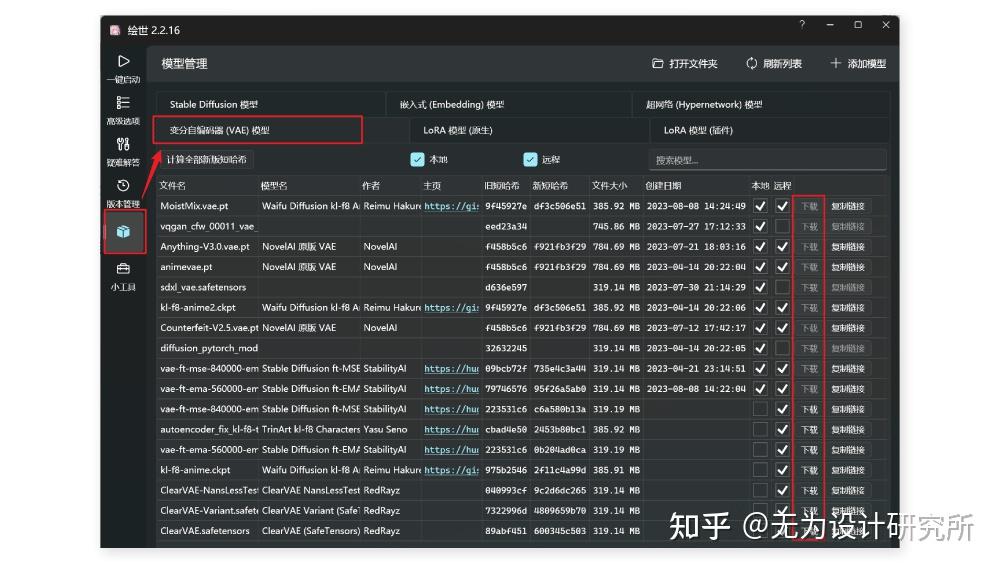Click the help question mark icon
Viewport: 1000px width, 568px height.
tap(802, 25)
